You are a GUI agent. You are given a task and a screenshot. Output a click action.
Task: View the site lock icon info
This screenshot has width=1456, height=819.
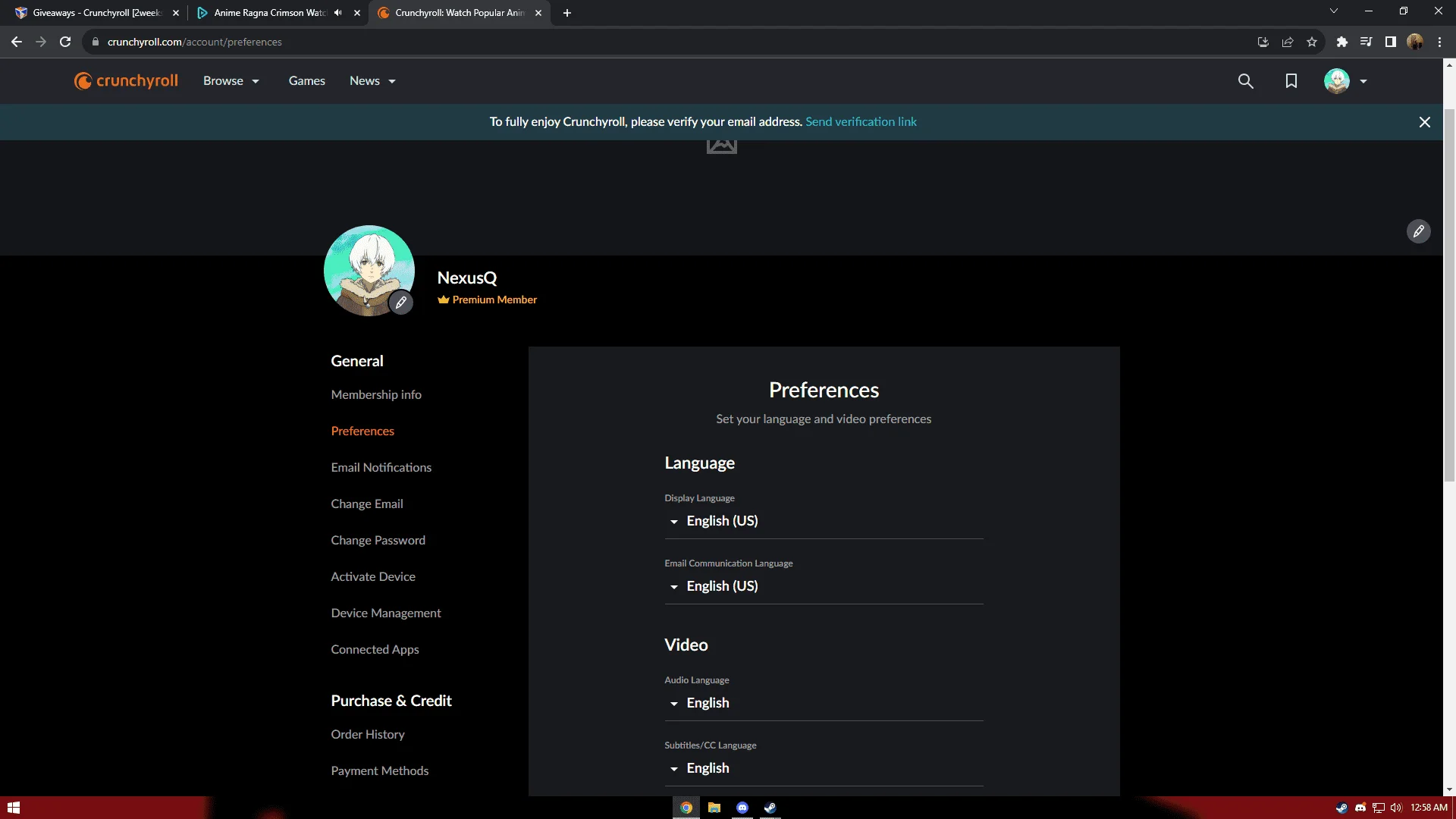[95, 42]
